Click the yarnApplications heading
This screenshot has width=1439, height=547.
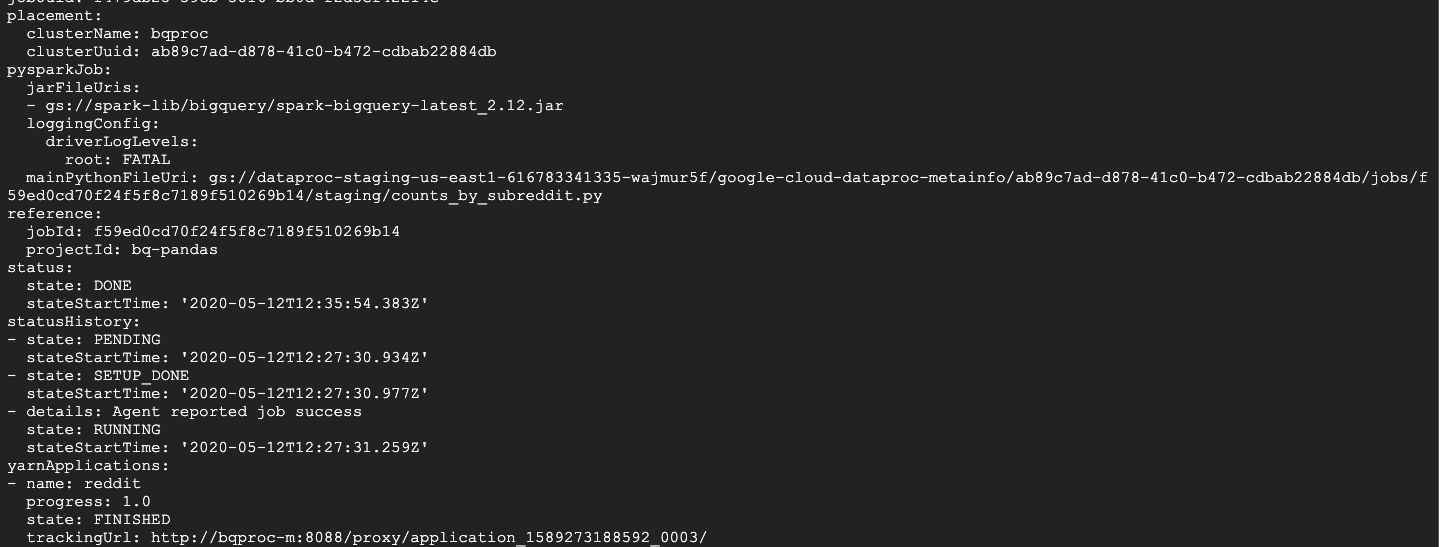(x=88, y=466)
